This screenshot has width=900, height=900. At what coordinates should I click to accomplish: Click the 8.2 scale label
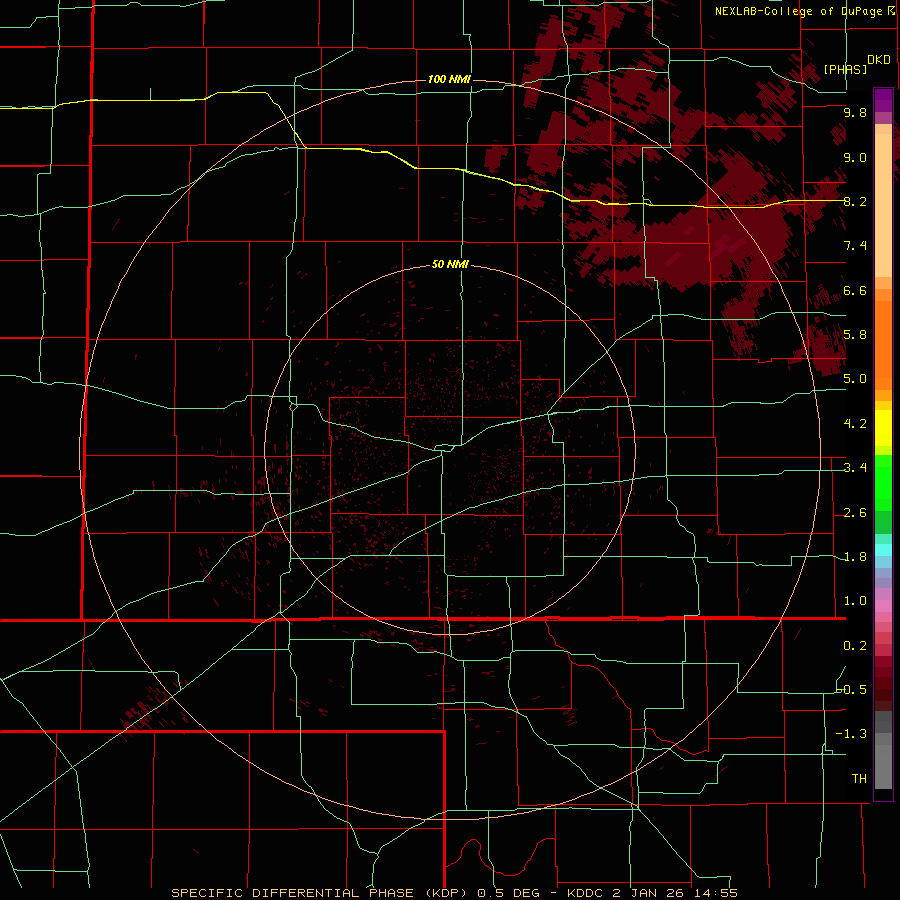coord(855,201)
